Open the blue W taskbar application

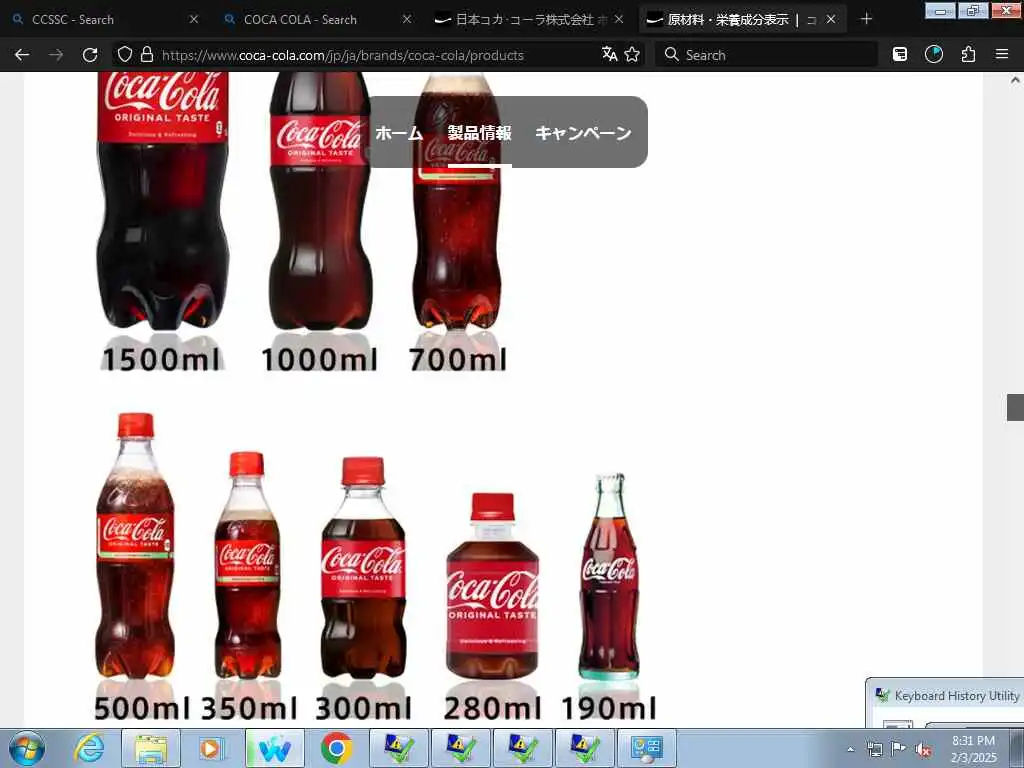(x=275, y=748)
